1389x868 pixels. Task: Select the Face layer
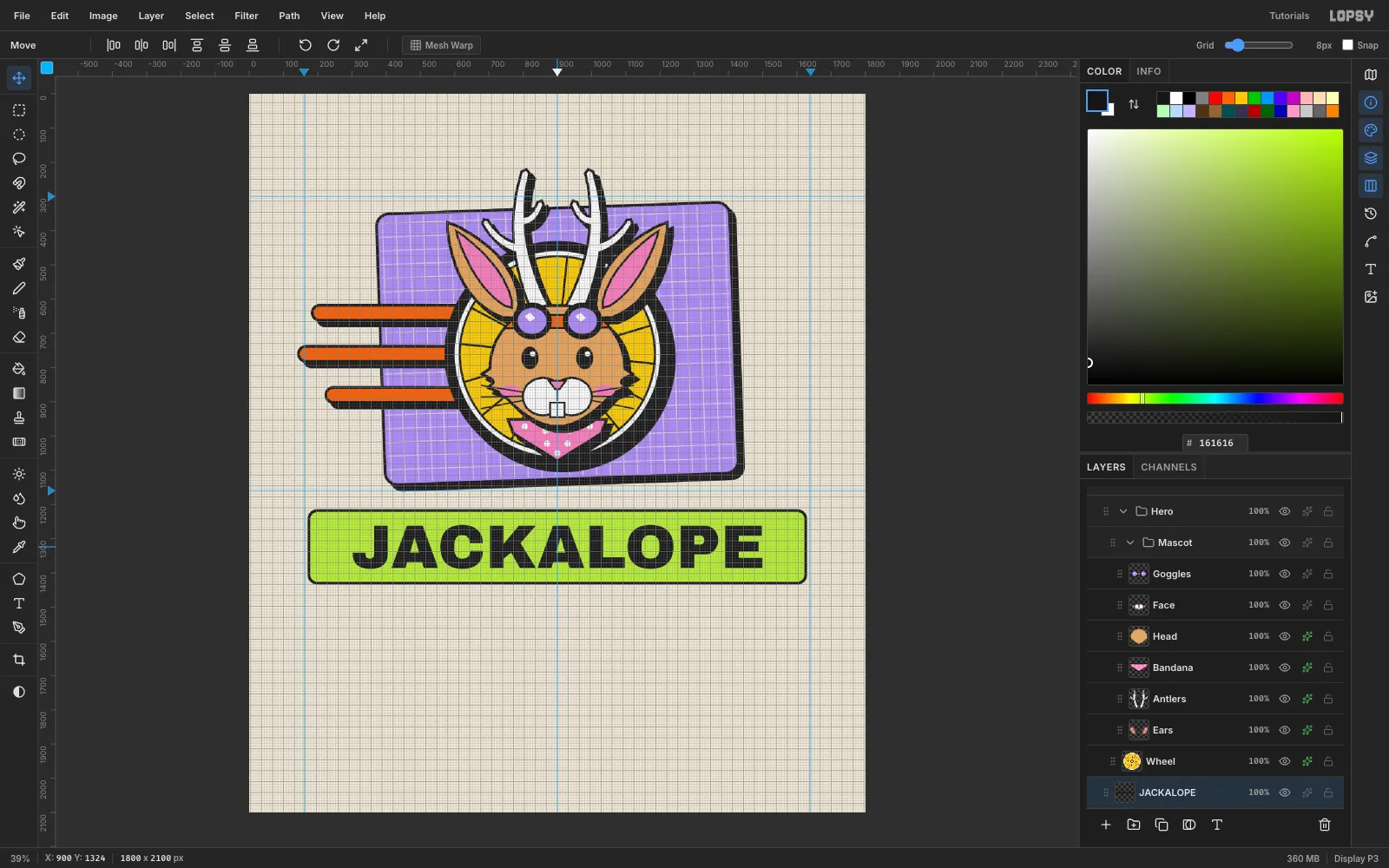point(1215,605)
